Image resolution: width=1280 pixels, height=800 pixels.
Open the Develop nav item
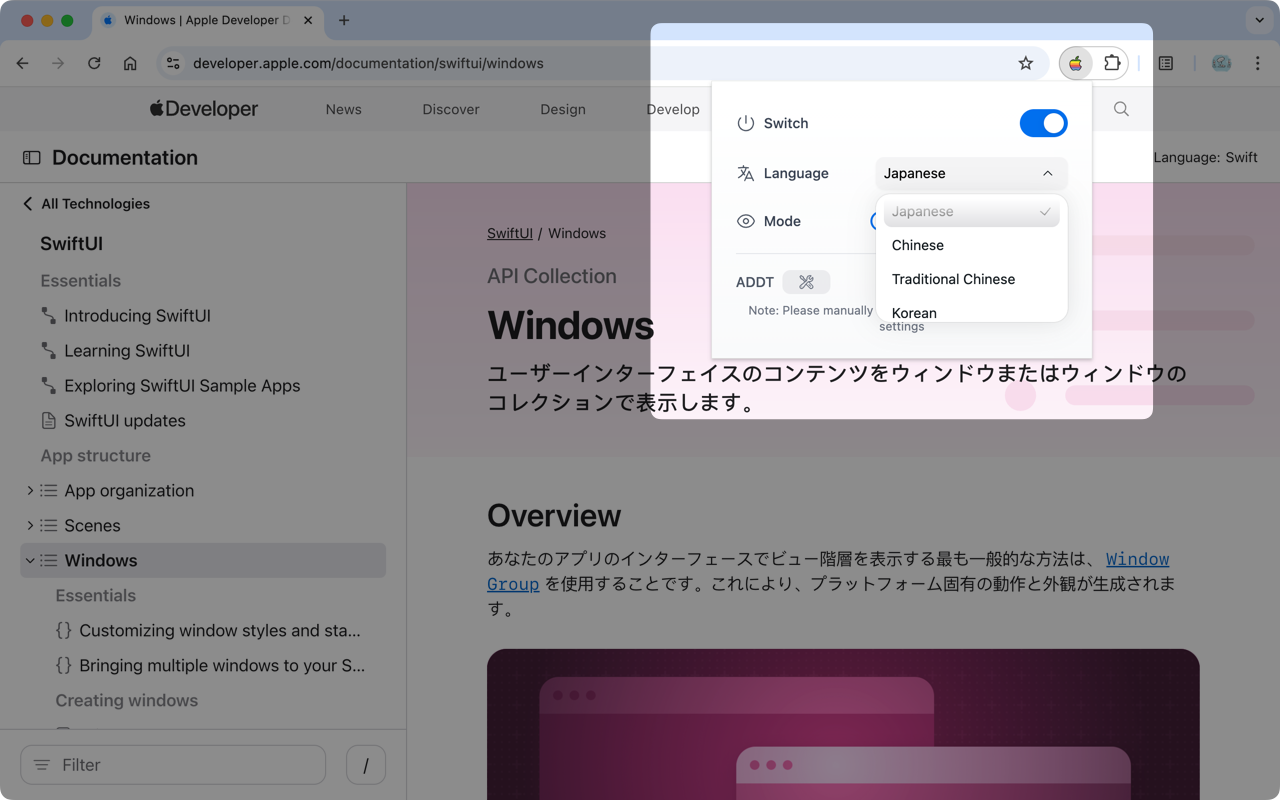[673, 109]
